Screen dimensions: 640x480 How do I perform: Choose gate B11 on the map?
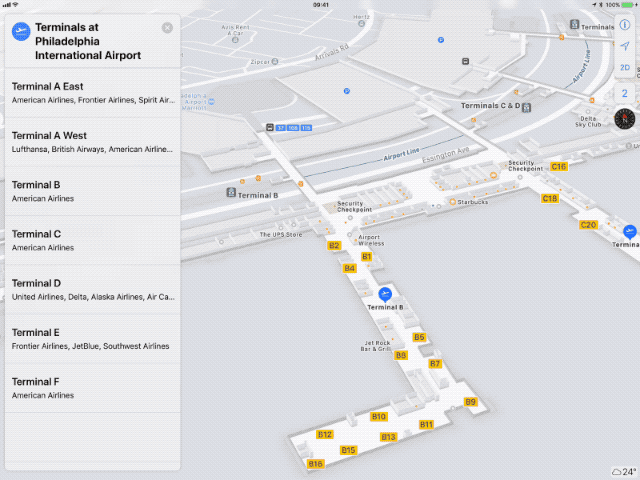[426, 424]
